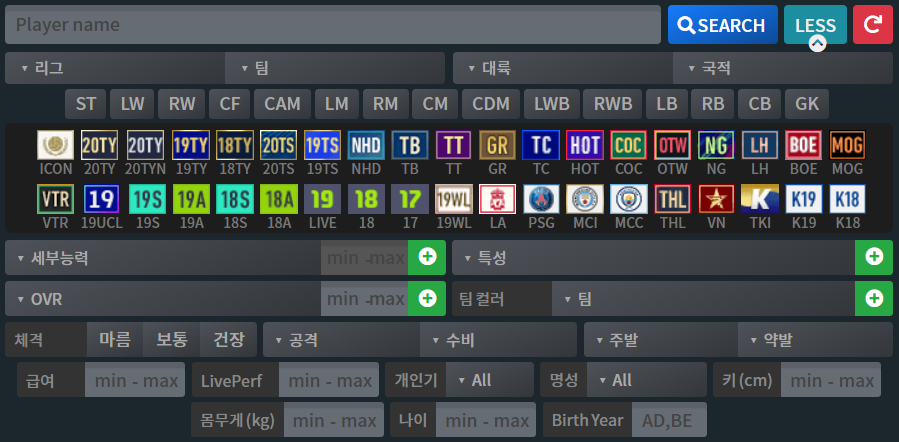Select the OTW season badge
Image resolution: width=899 pixels, height=442 pixels.
coord(673,145)
